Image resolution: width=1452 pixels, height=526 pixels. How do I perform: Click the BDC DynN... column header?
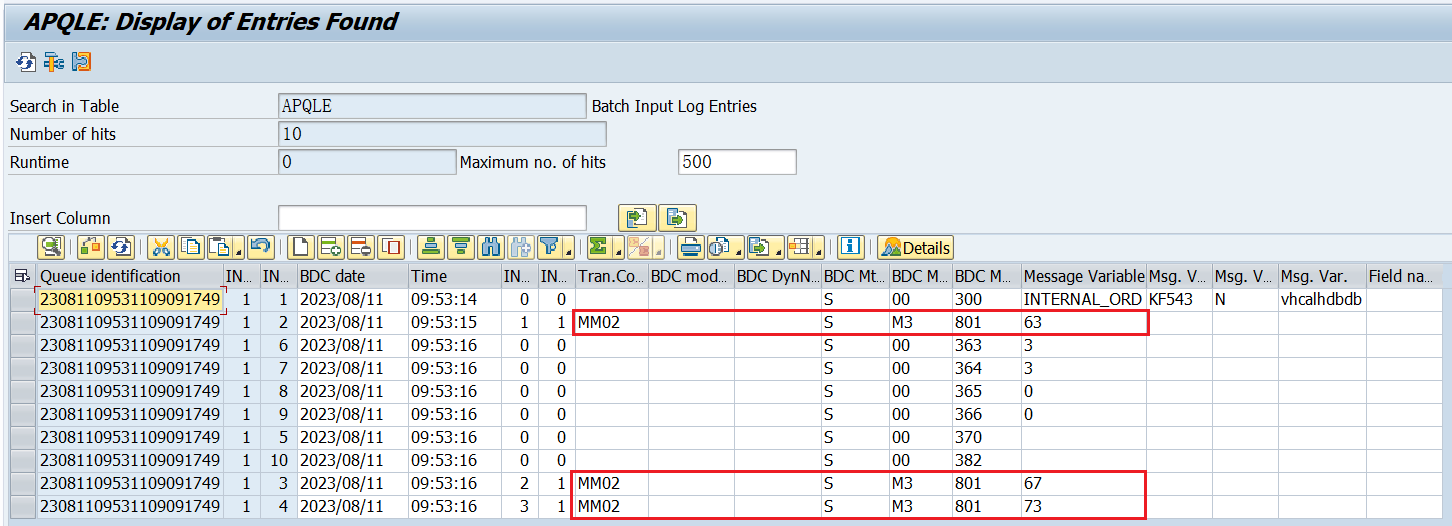[x=777, y=276]
